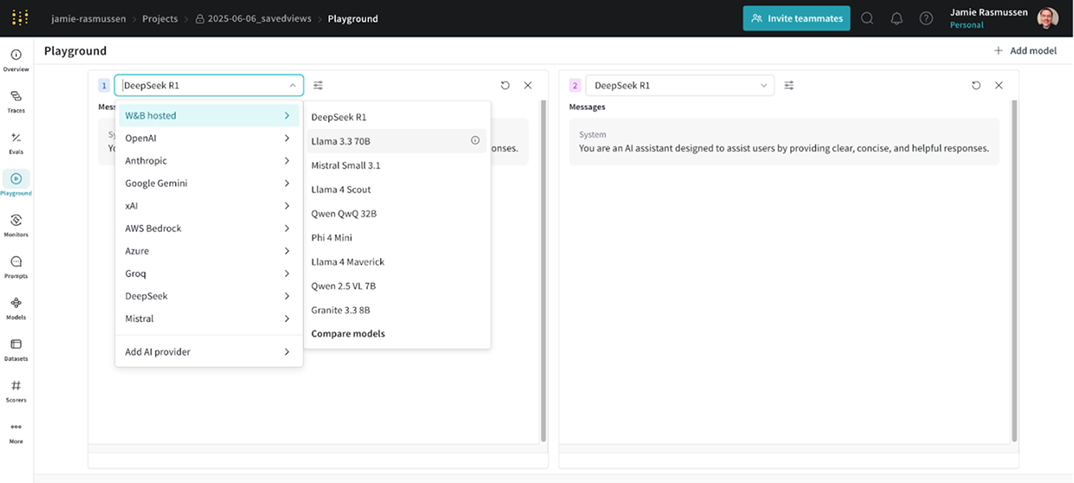The image size is (1074, 483).
Task: Expand the xAI provider submenu
Action: coord(209,206)
